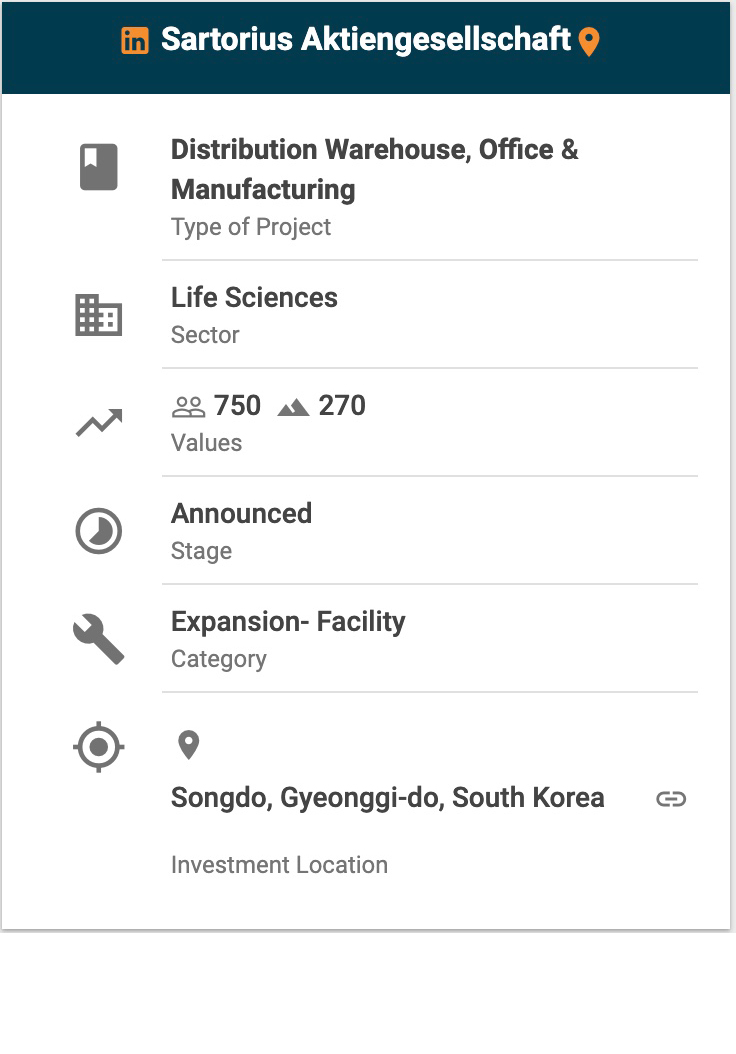Click the bookmark icon for Type of Project

99,167
